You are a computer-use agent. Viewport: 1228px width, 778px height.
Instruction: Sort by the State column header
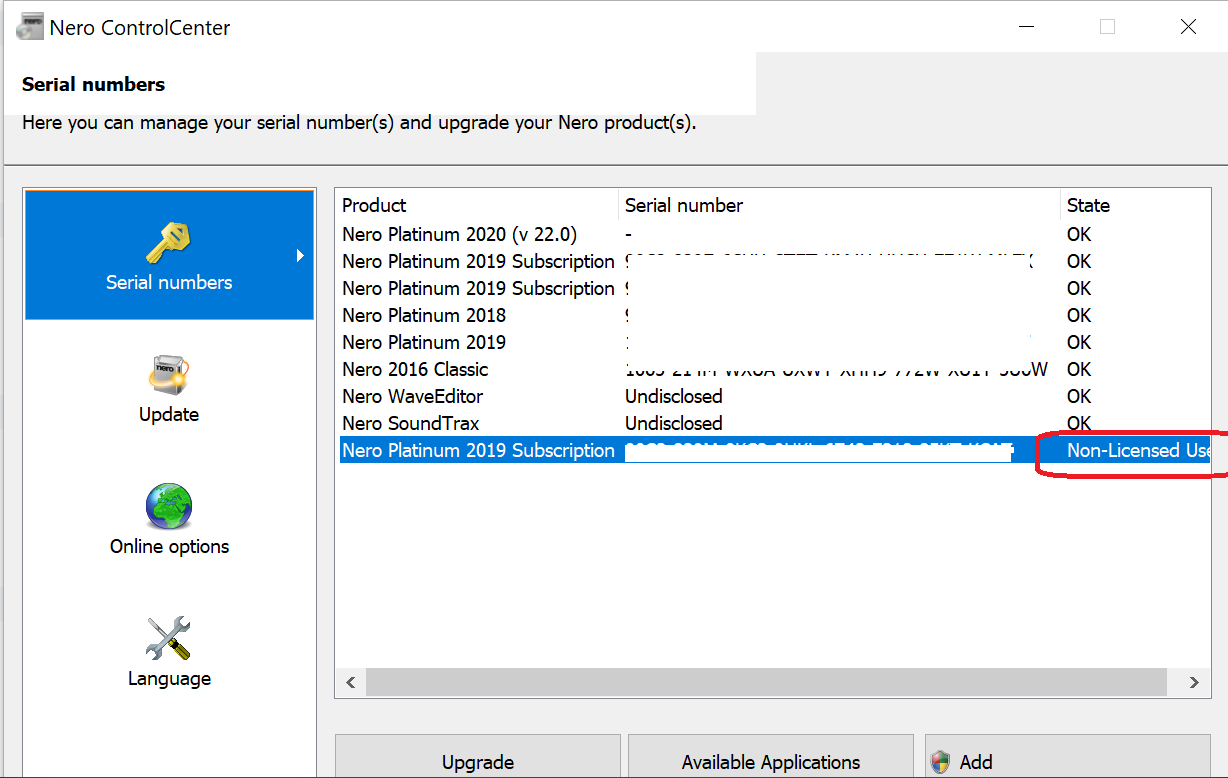pyautogui.click(x=1137, y=205)
